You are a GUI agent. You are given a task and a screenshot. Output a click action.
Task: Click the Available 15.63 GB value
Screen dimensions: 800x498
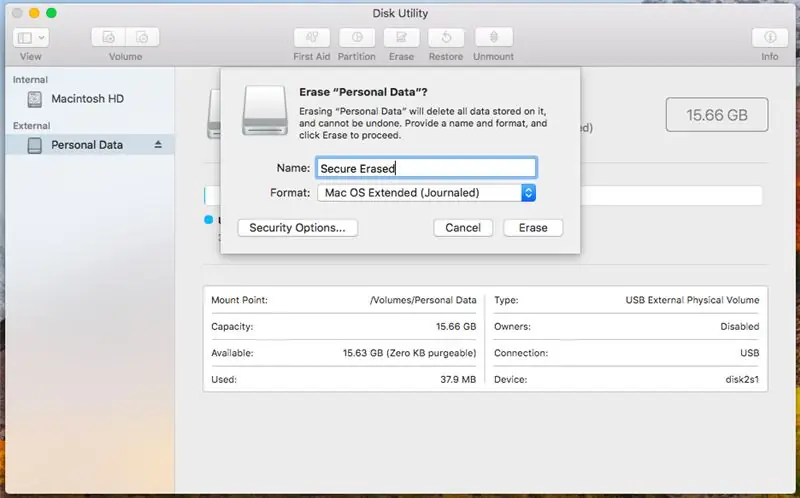(410, 353)
